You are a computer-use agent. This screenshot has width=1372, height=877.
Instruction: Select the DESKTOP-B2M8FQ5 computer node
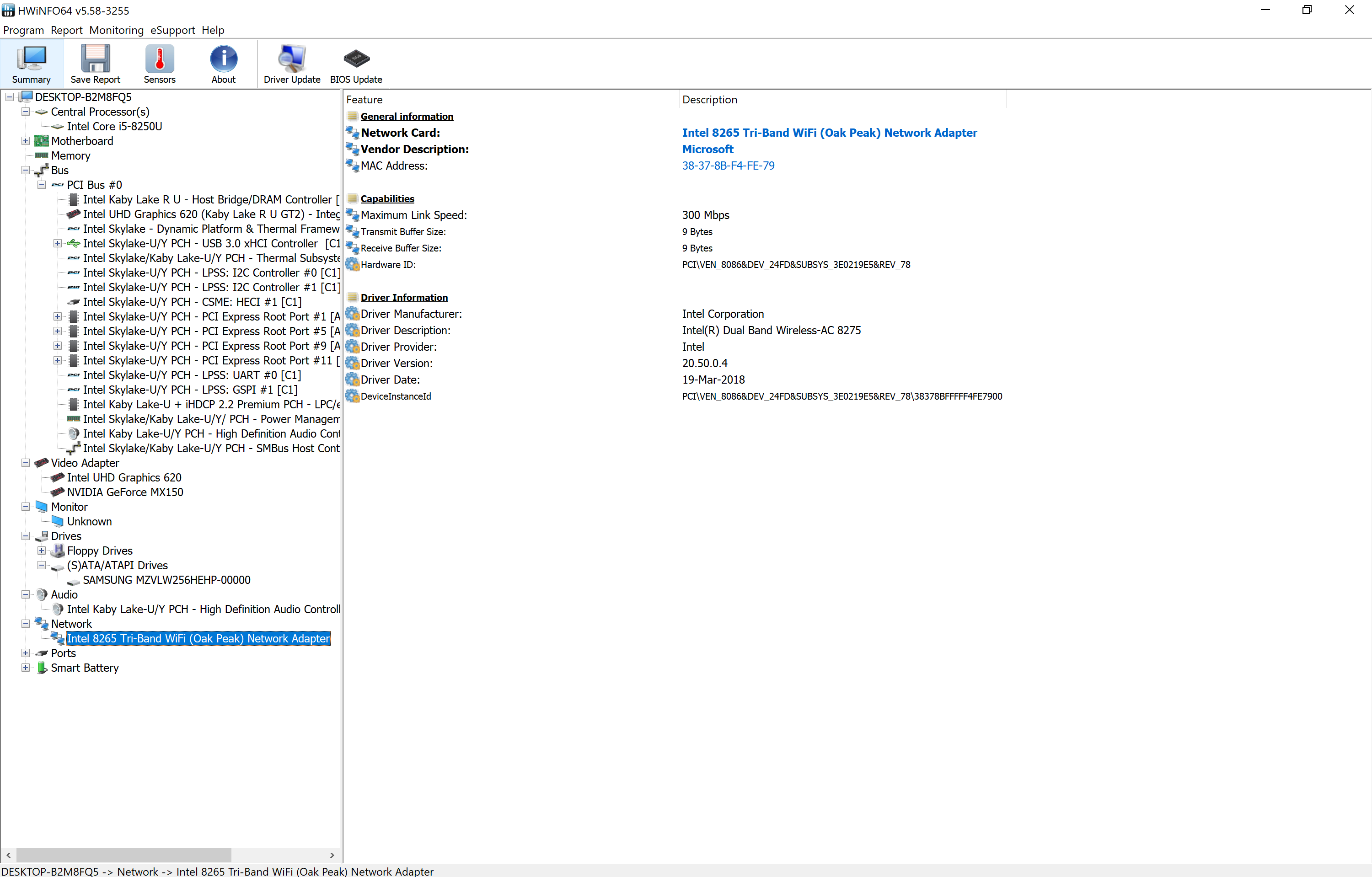(83, 97)
